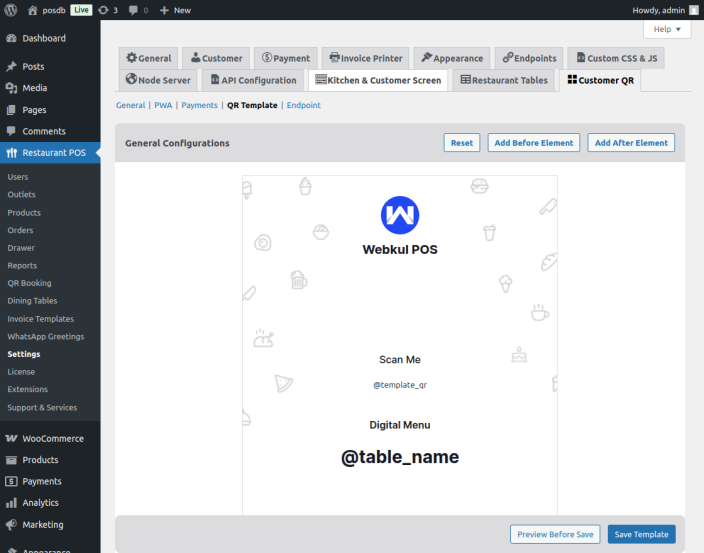Click Save Template button
The height and width of the screenshot is (553, 704).
coord(641,534)
